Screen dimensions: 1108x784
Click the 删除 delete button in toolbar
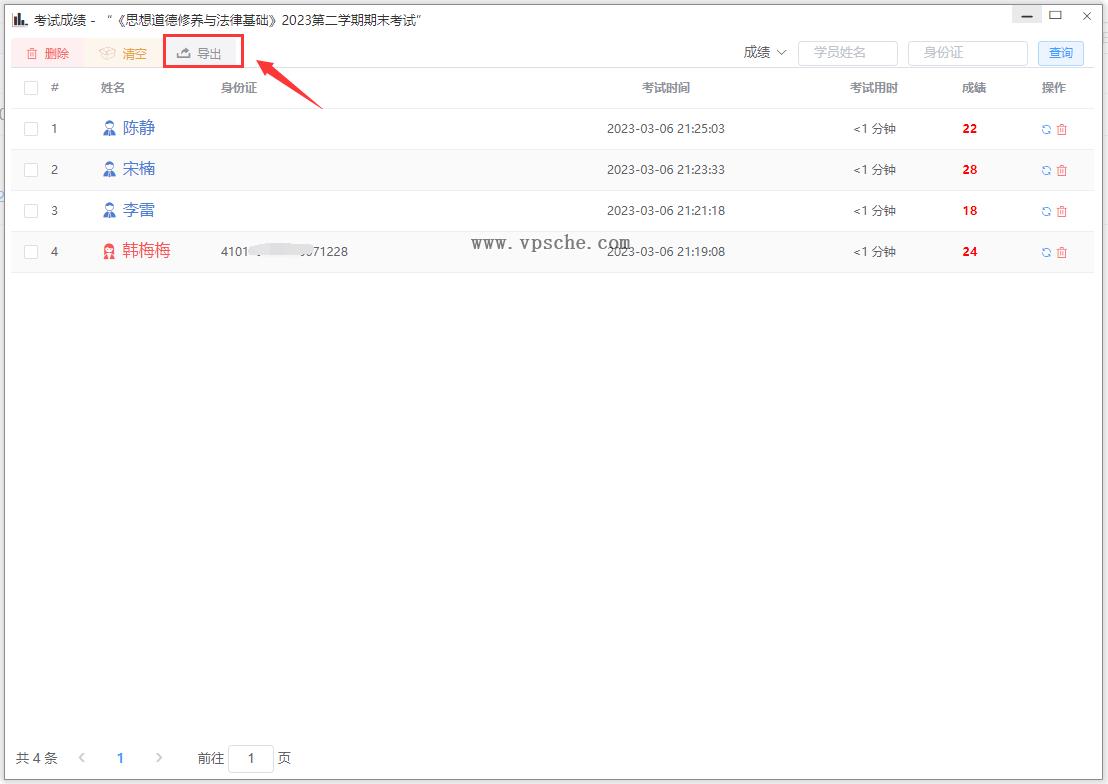pyautogui.click(x=47, y=54)
